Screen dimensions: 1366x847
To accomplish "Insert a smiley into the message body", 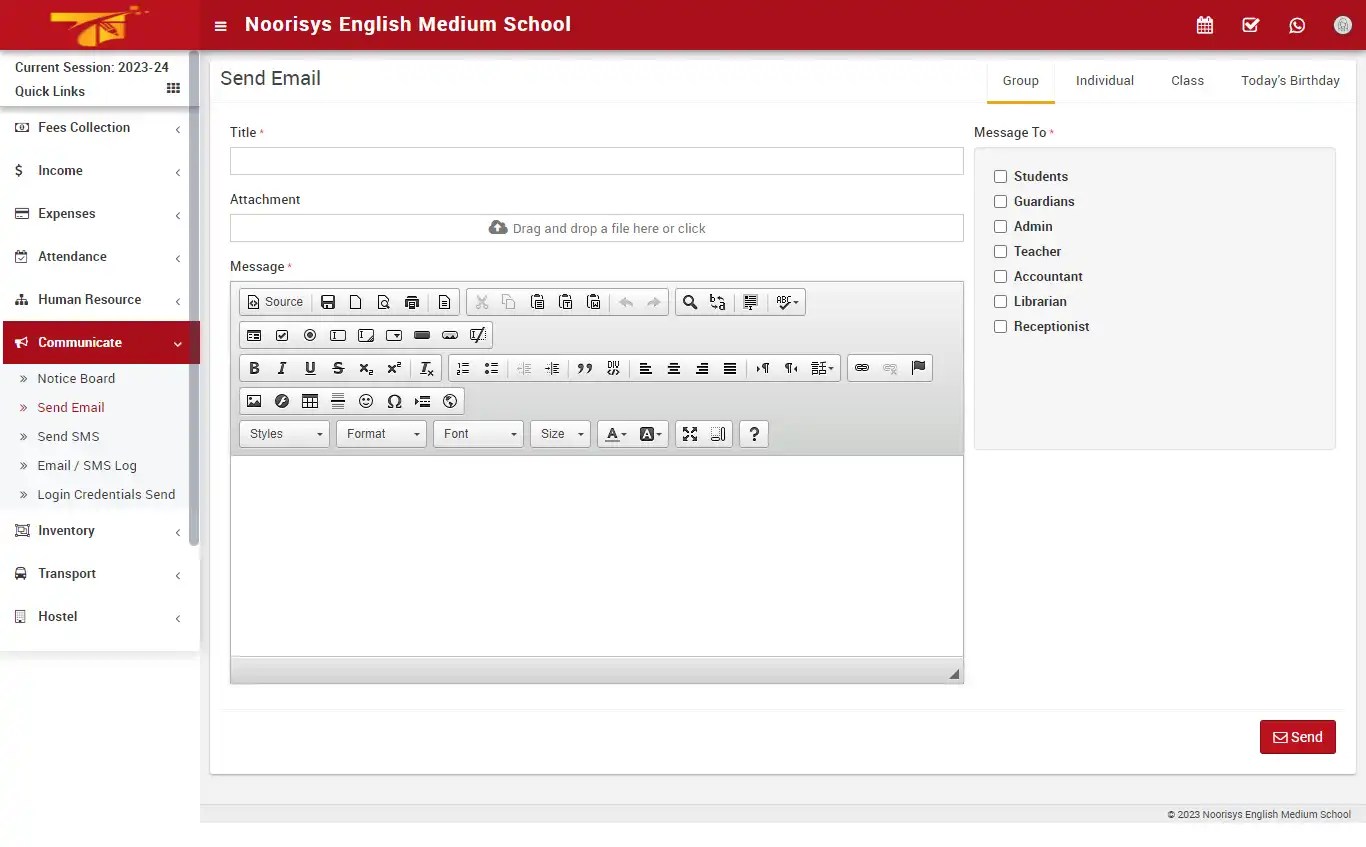I will pos(365,401).
